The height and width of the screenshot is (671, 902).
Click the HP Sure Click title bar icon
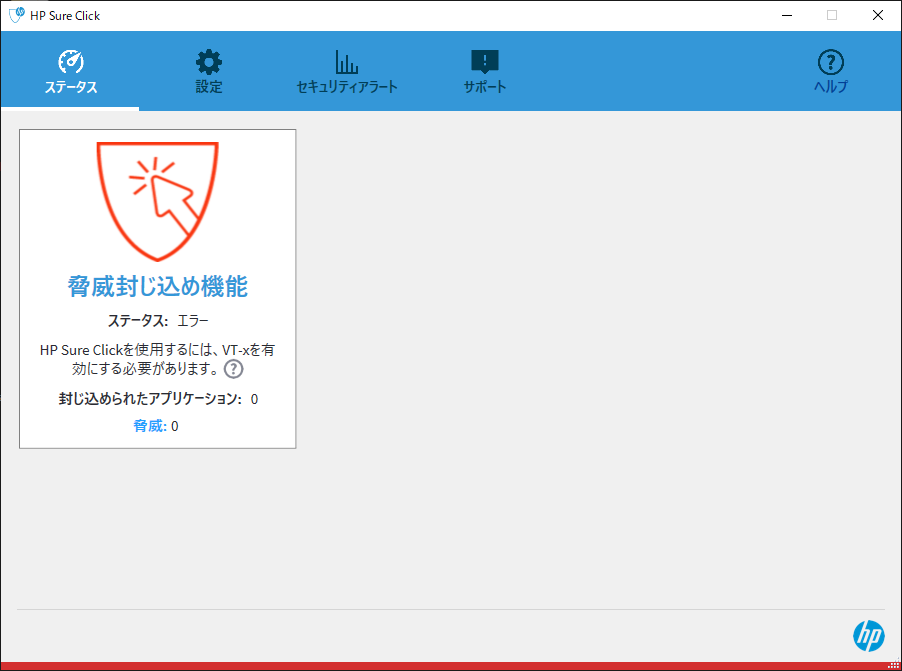tap(17, 15)
